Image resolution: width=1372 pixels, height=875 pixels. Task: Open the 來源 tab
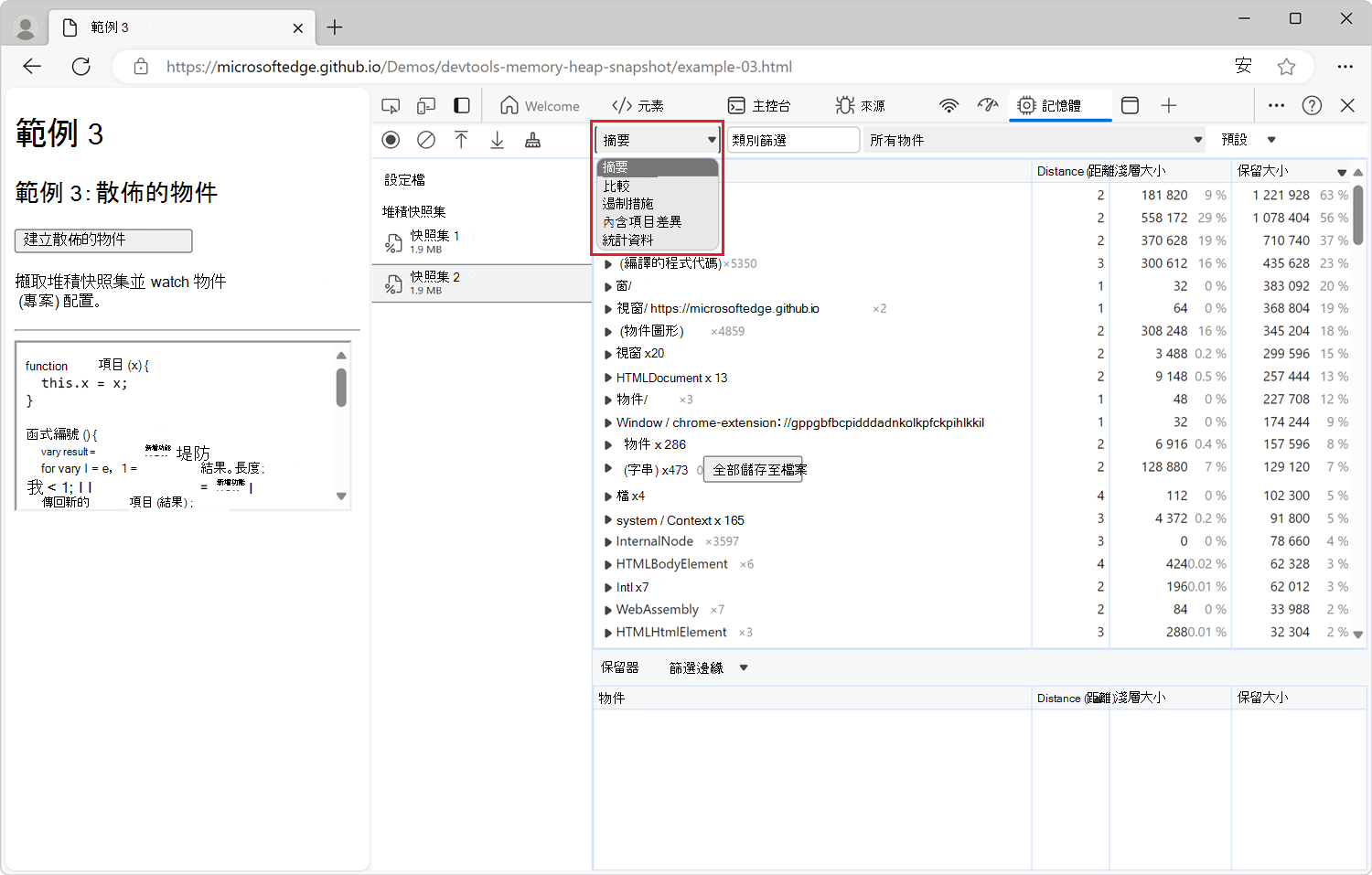tap(861, 106)
